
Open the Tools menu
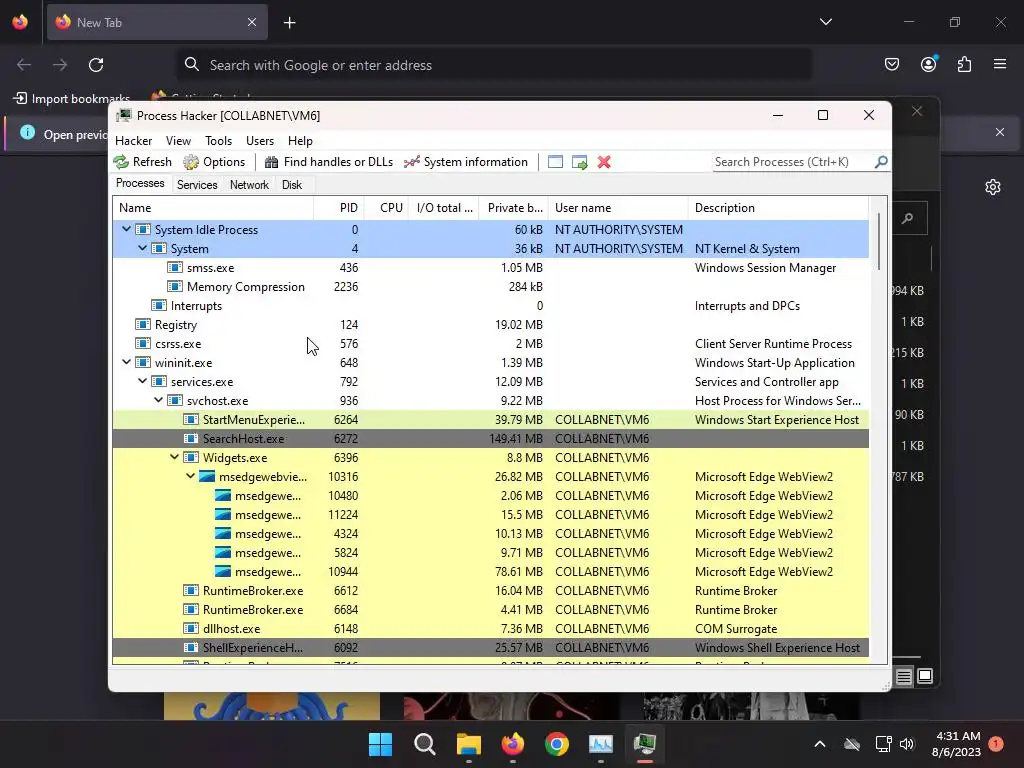[218, 141]
